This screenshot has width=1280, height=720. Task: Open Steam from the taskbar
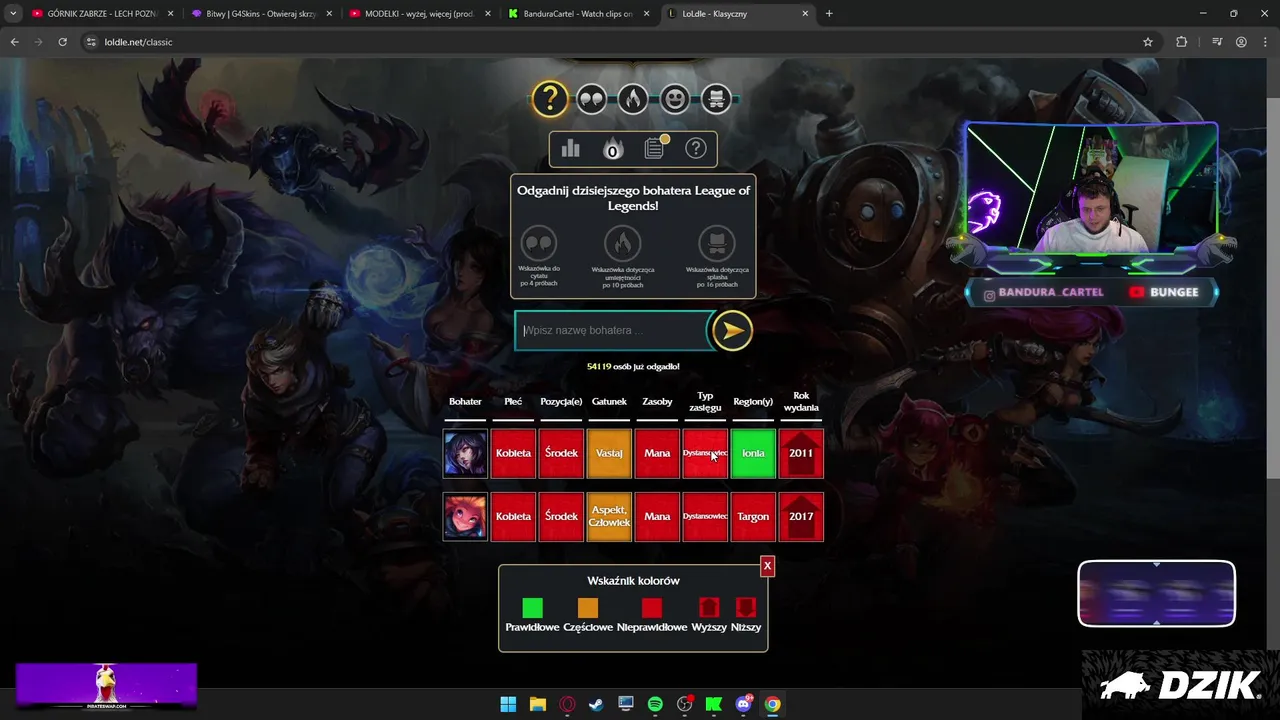[x=596, y=704]
